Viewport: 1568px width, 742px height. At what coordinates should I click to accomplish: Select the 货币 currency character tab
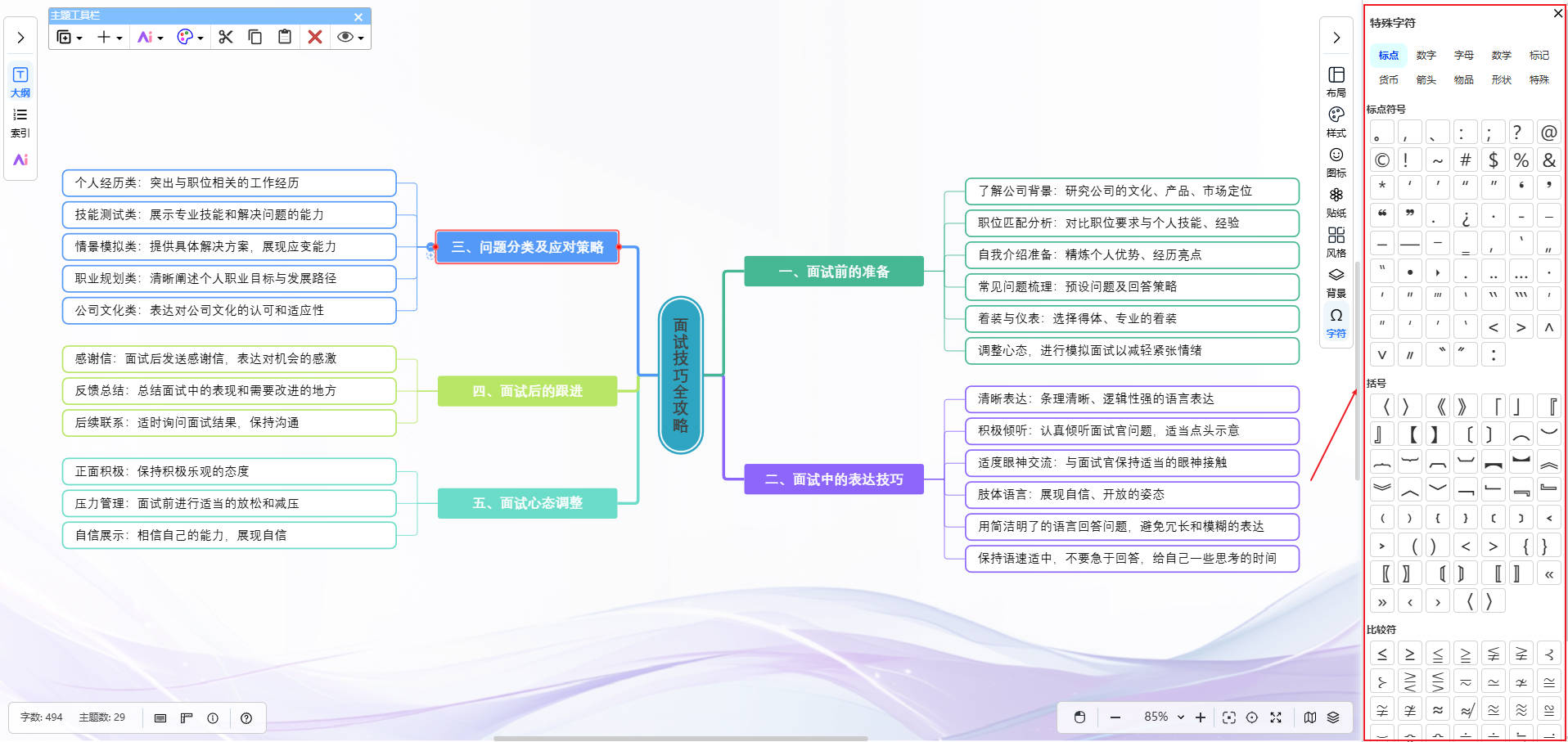pyautogui.click(x=1388, y=80)
